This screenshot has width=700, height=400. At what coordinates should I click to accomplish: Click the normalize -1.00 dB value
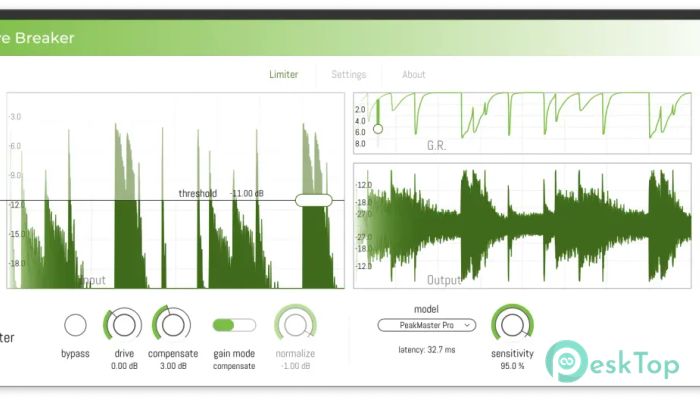coord(296,366)
